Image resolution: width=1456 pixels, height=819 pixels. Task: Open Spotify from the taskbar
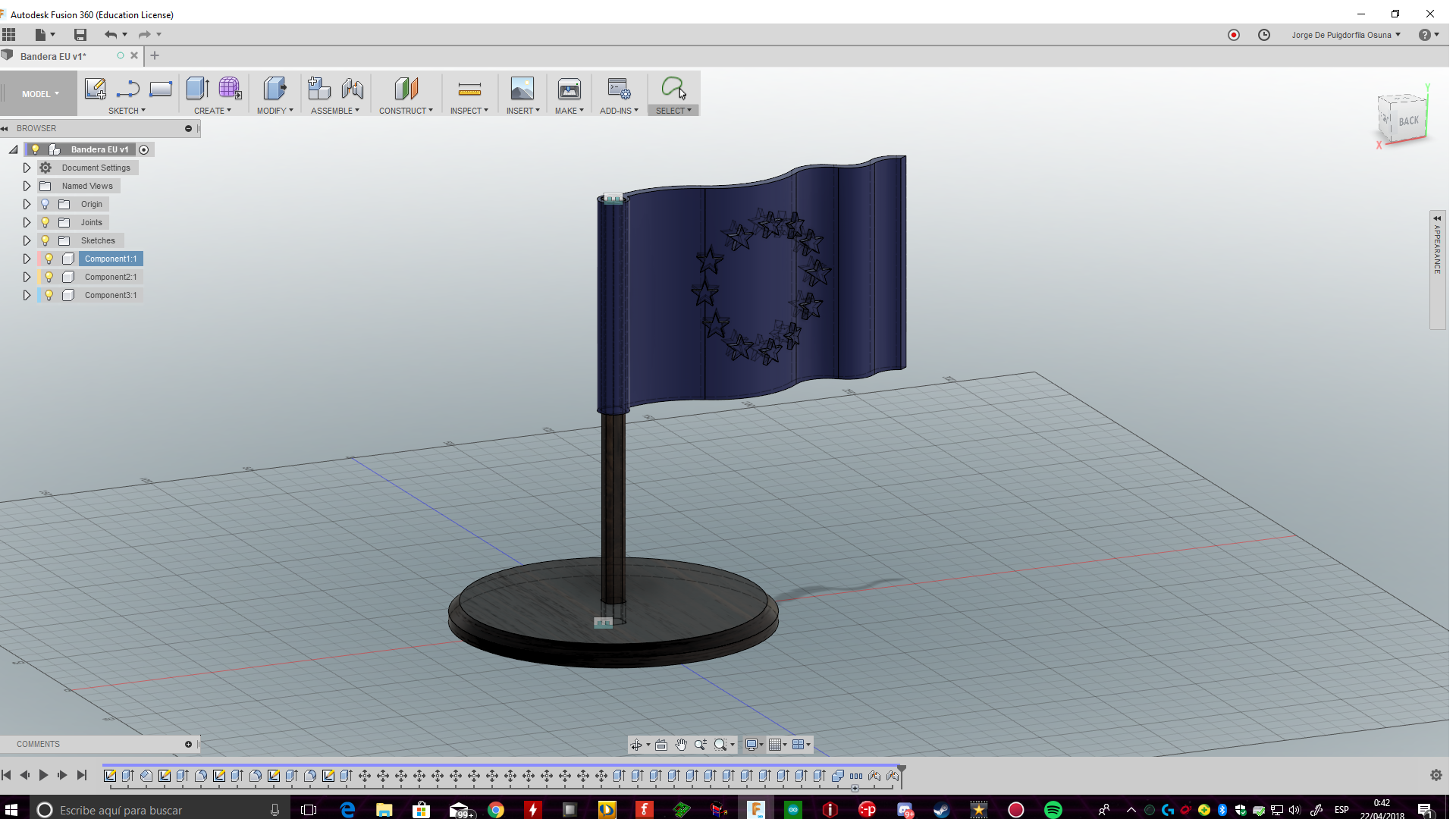(1053, 810)
